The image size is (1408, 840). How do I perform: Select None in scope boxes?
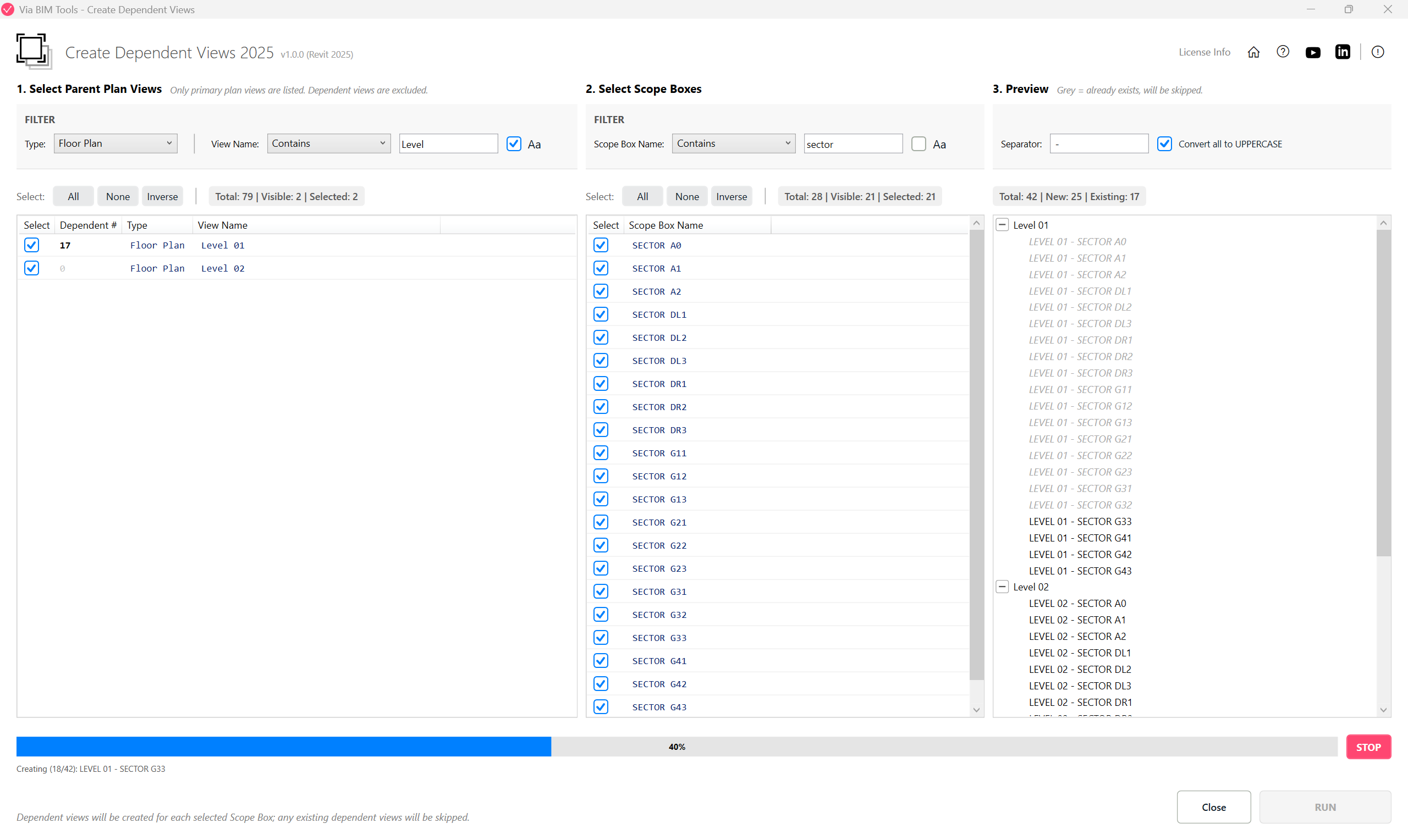point(687,196)
